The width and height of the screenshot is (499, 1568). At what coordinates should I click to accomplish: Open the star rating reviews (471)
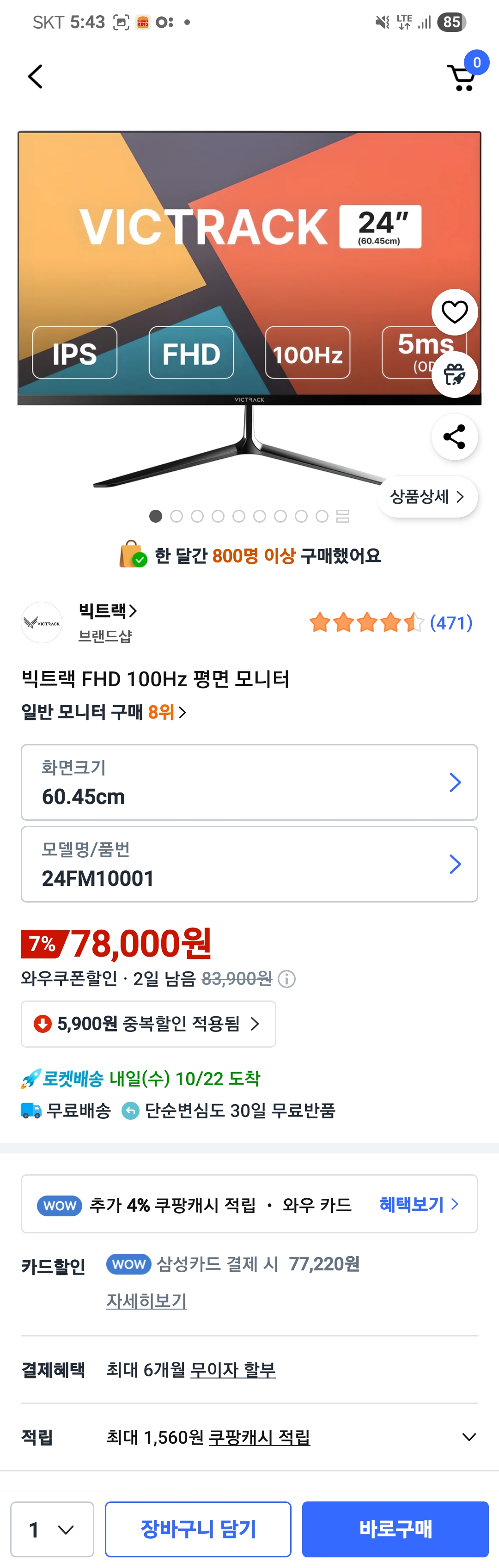[390, 622]
